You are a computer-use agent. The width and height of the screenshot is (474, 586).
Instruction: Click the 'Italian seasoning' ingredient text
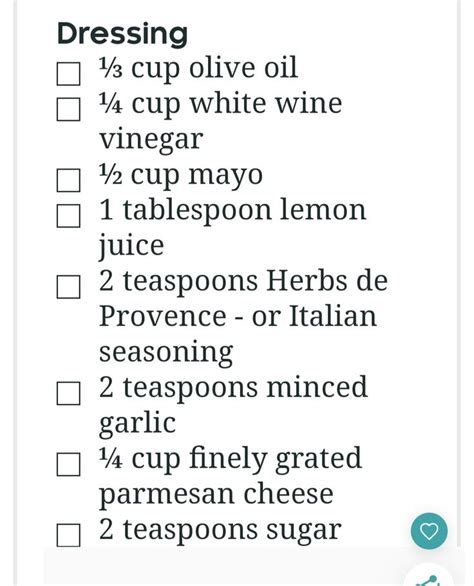coord(238,334)
